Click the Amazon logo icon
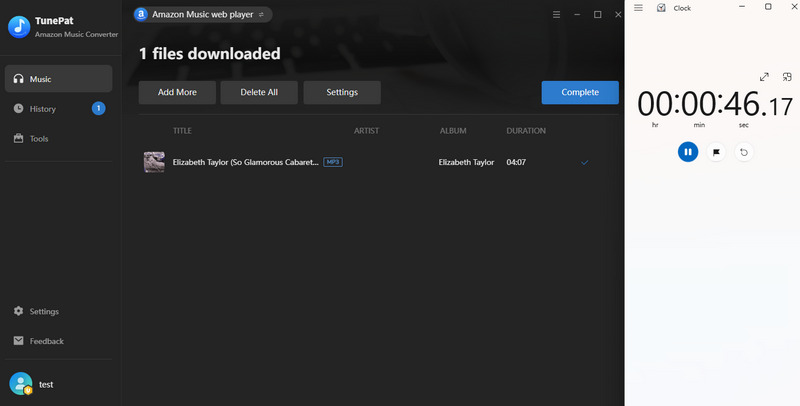800x406 pixels. coord(141,15)
